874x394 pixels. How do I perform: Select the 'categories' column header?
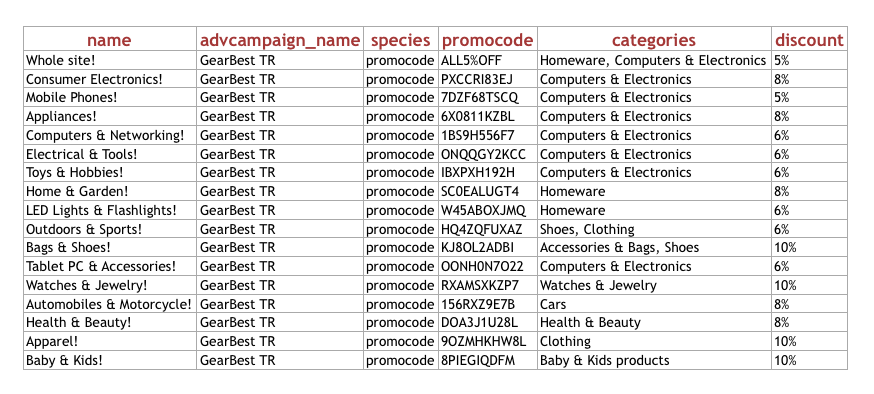(x=654, y=40)
